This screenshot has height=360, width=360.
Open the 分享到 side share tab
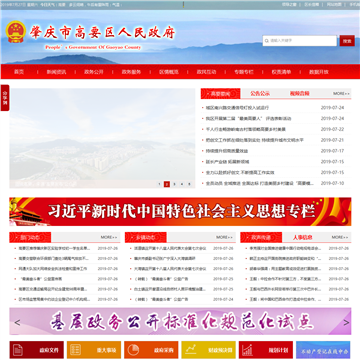tap(5, 98)
